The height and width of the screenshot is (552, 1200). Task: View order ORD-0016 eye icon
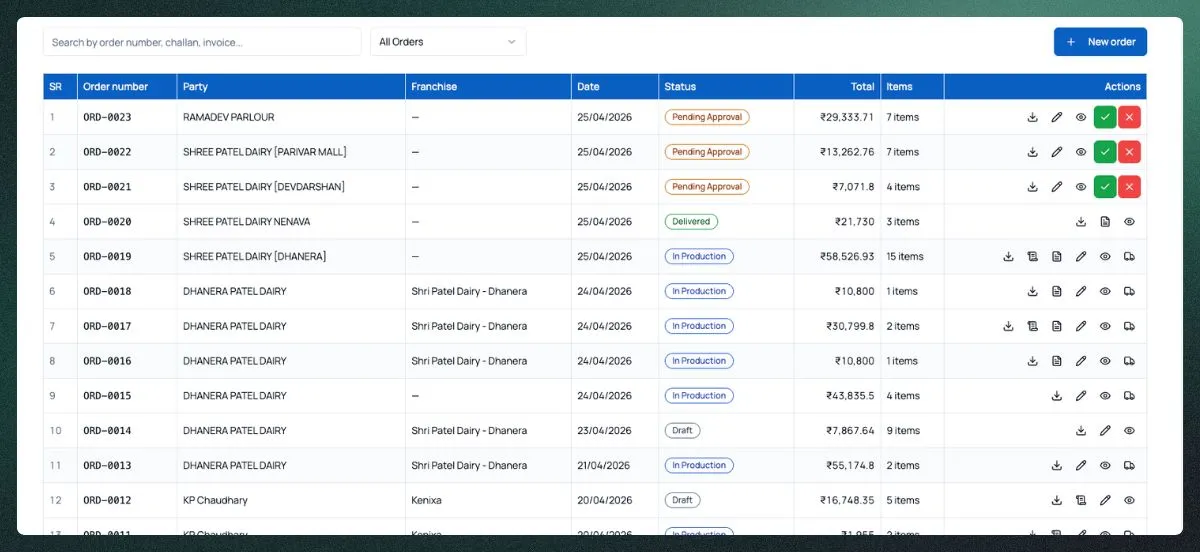(1105, 361)
